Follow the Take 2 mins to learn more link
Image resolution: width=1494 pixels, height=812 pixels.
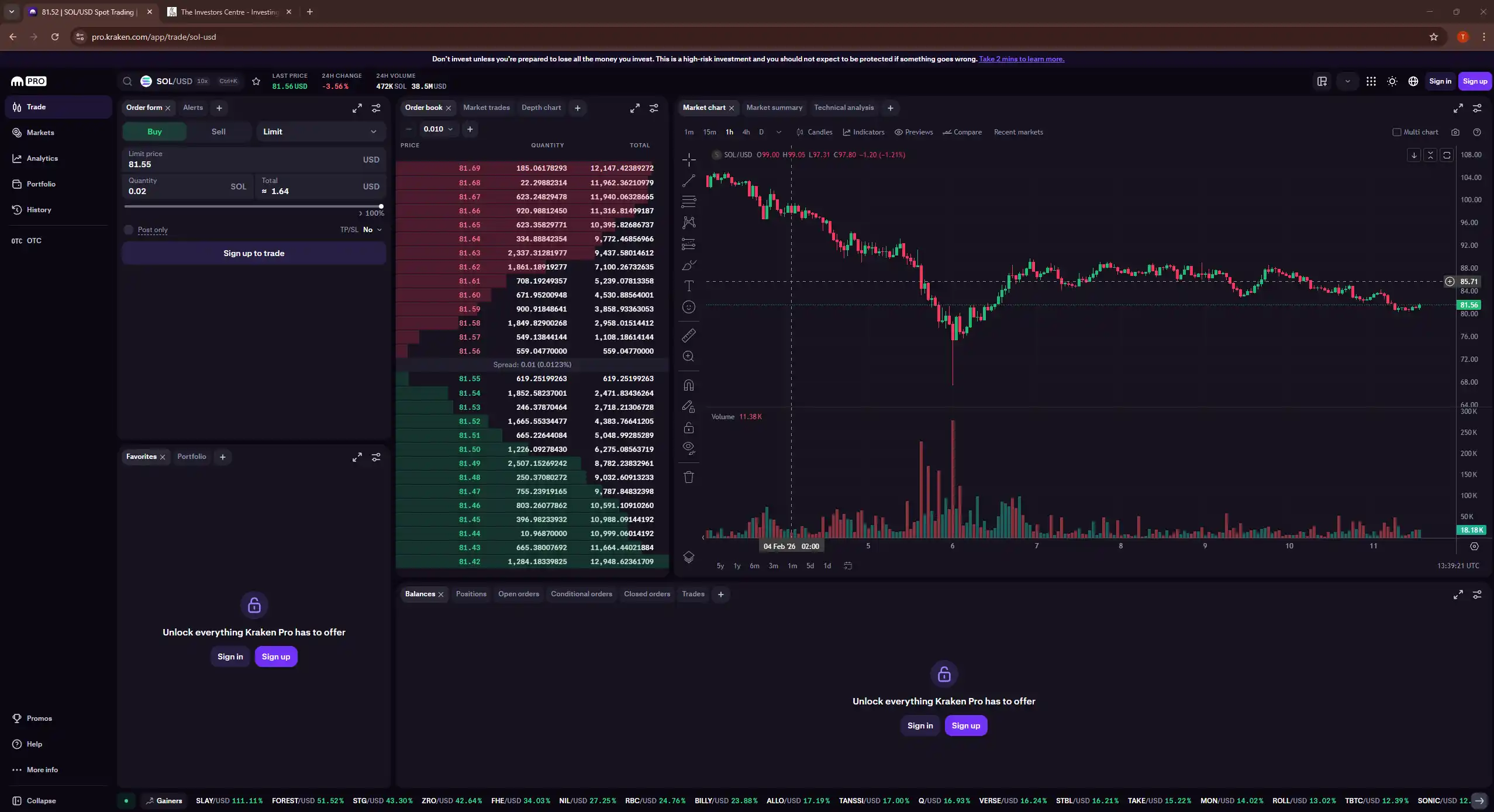pos(1022,59)
